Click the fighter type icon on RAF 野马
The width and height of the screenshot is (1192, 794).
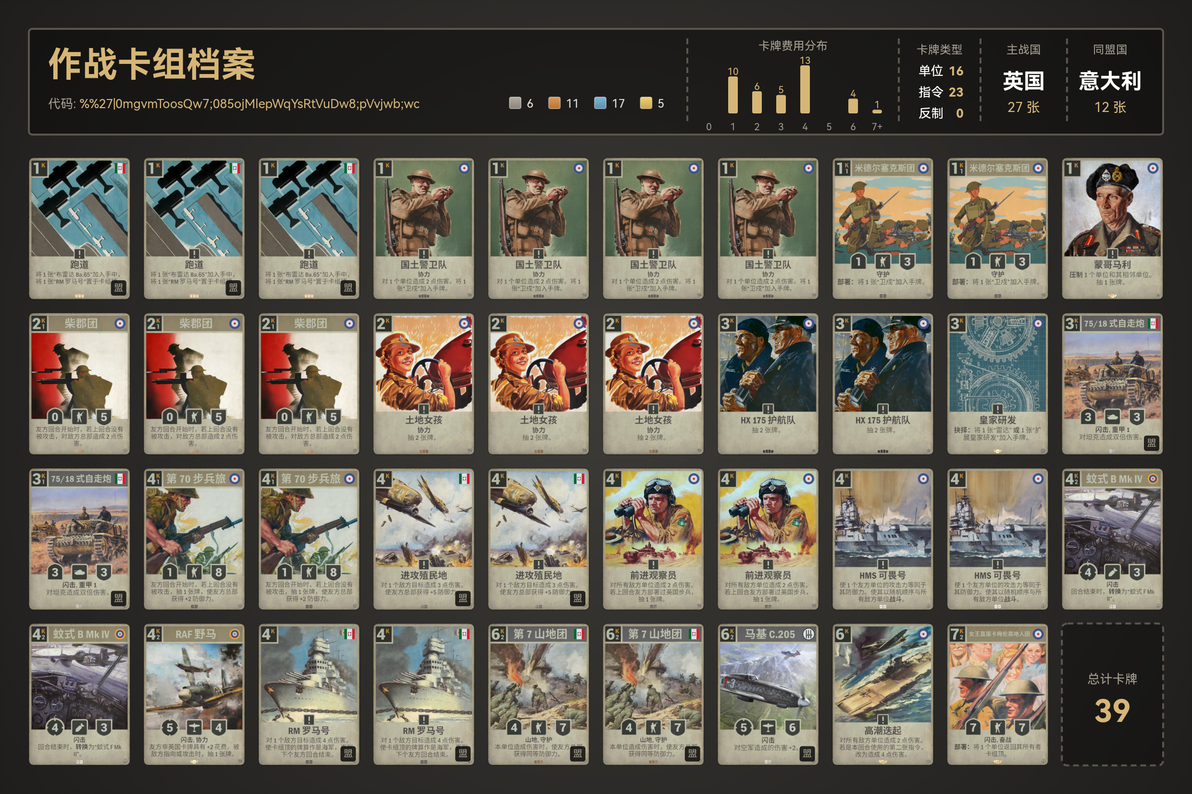[194, 728]
